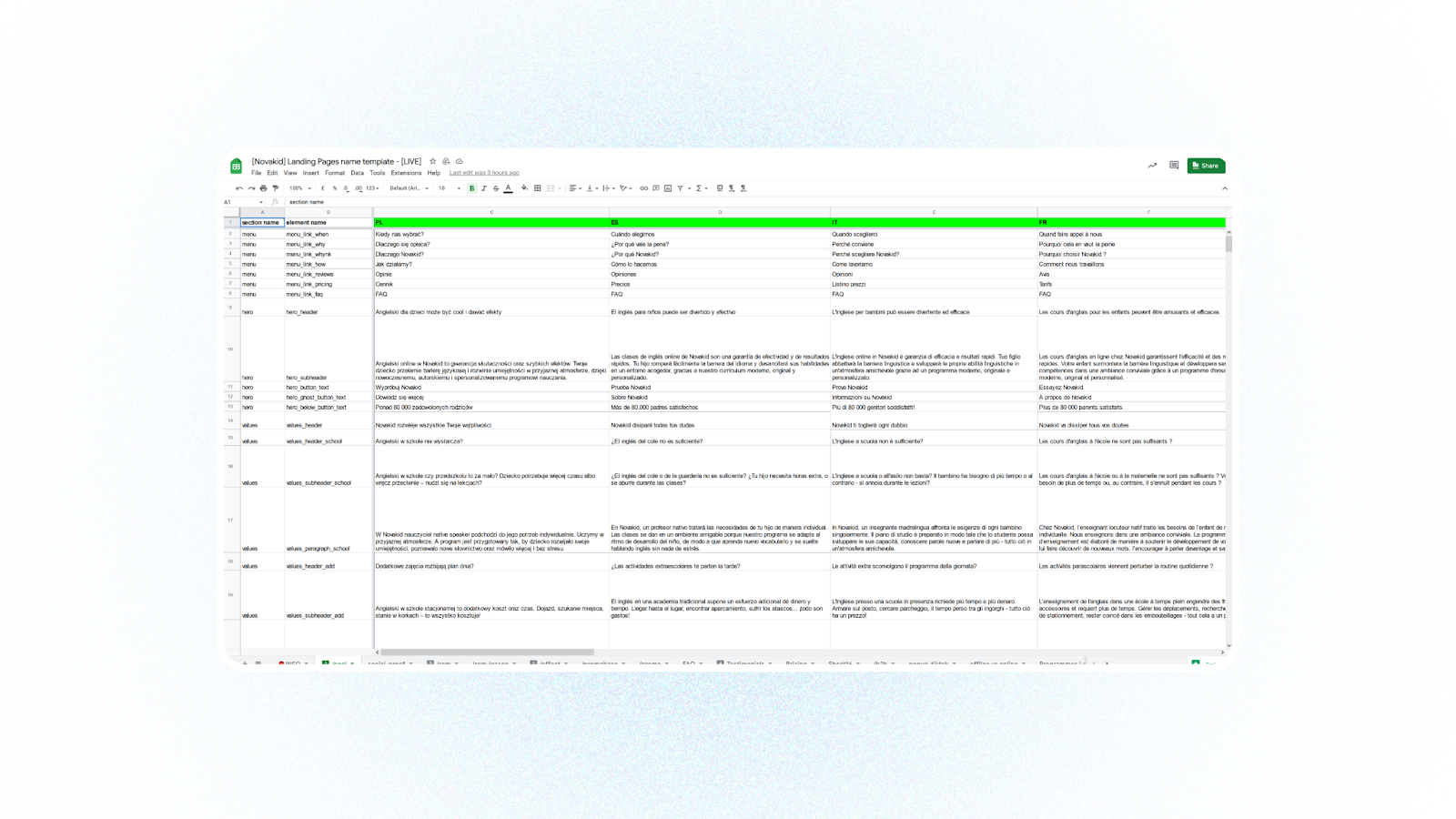Click the Undo icon in the toolbar
The width and height of the screenshot is (1456, 819).
(239, 188)
